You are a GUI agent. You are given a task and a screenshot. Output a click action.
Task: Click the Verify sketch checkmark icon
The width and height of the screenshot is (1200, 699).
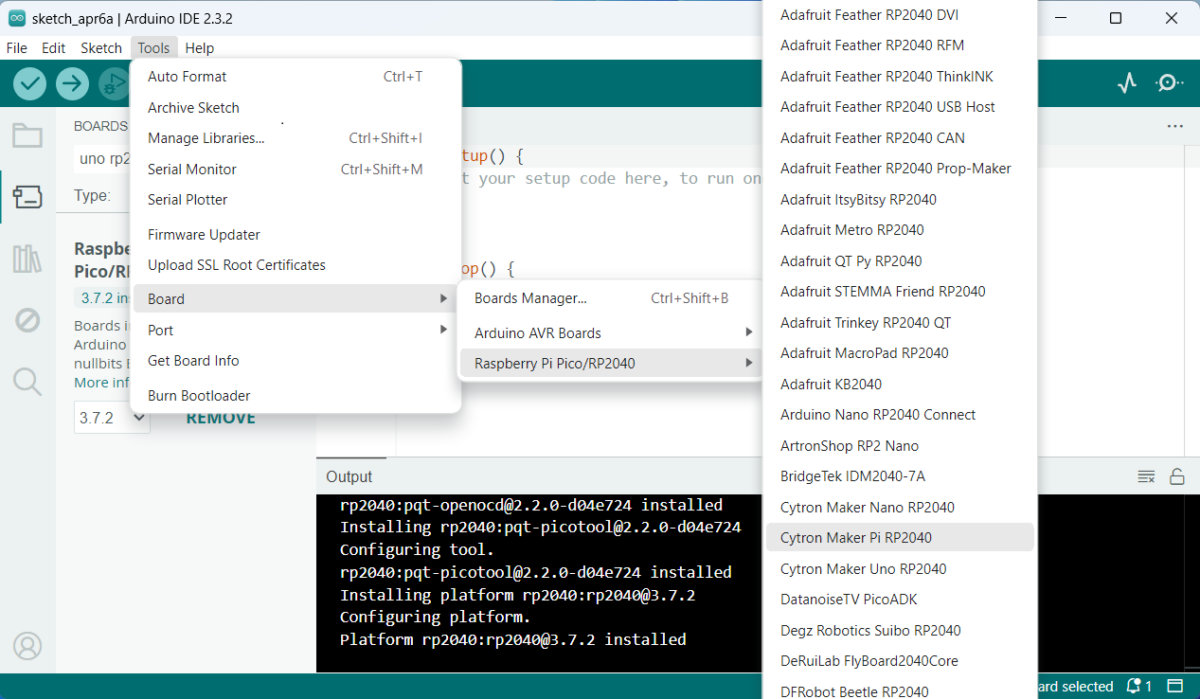pos(30,84)
